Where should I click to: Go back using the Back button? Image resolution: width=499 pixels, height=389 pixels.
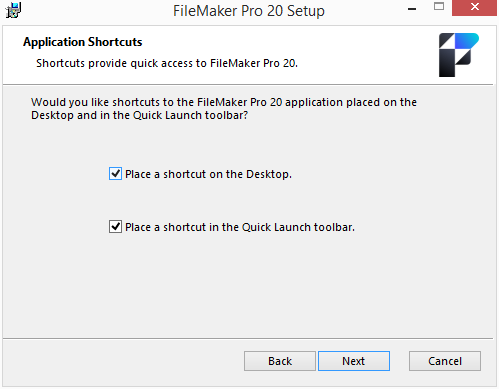pos(280,361)
